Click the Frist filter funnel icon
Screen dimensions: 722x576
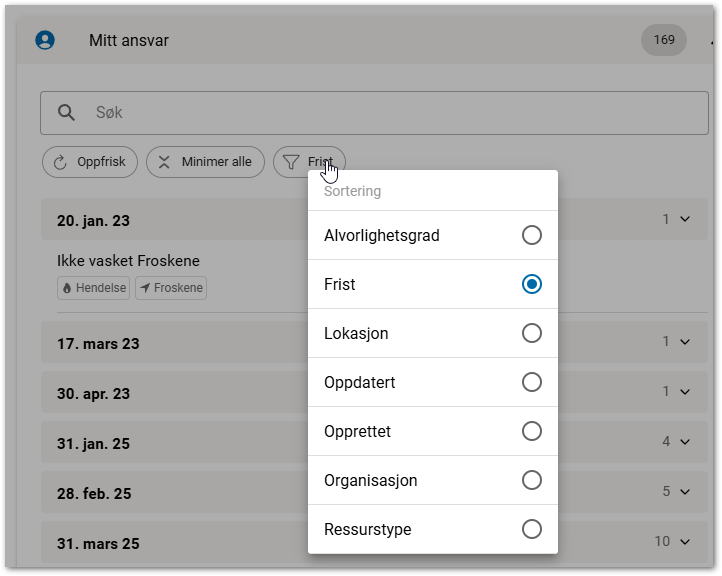(x=291, y=162)
